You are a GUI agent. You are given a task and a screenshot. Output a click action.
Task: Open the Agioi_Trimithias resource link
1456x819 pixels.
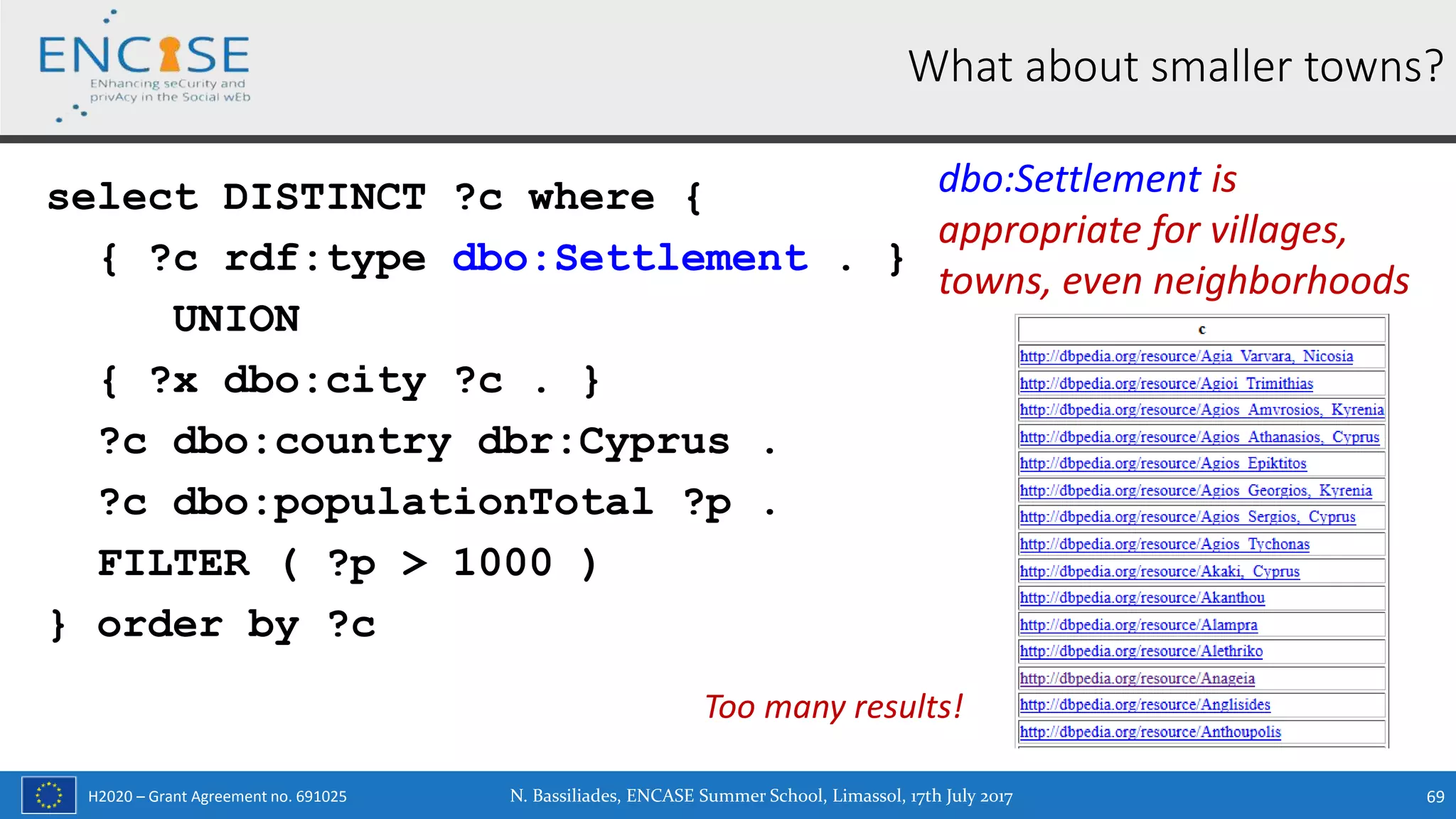(1166, 383)
